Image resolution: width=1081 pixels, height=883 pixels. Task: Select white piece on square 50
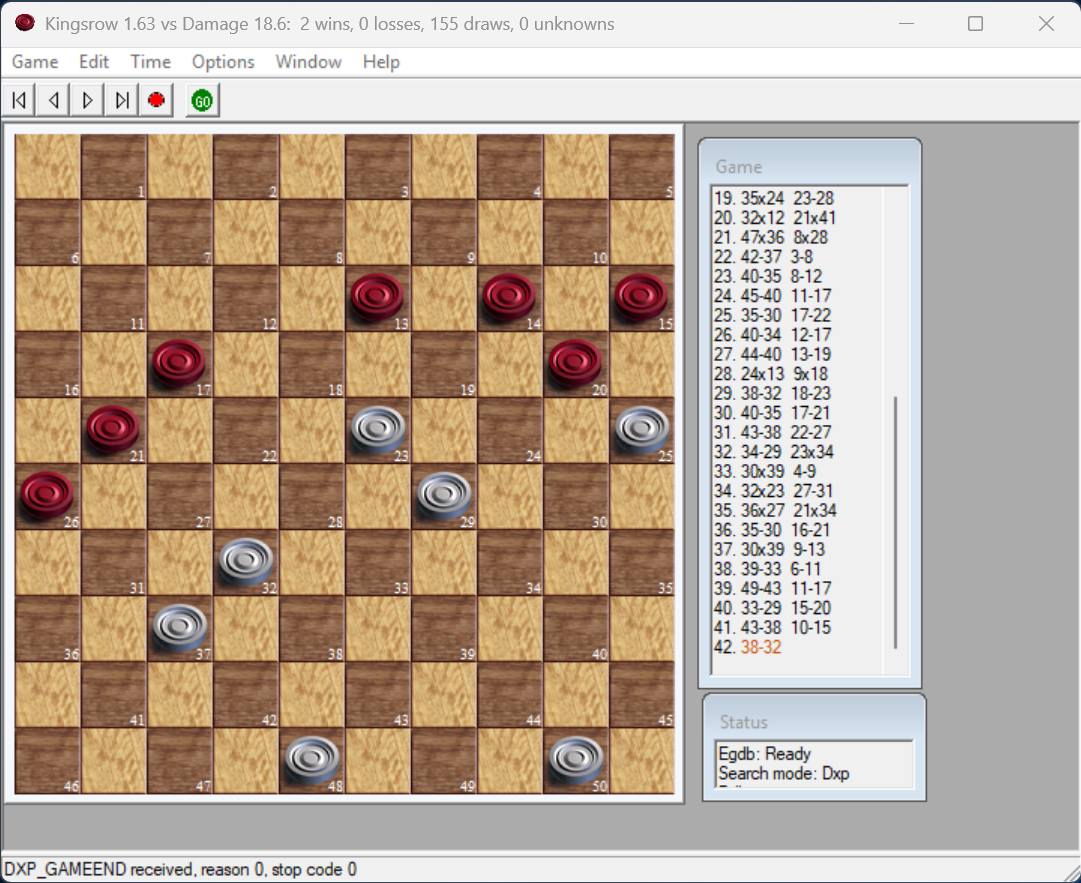576,760
